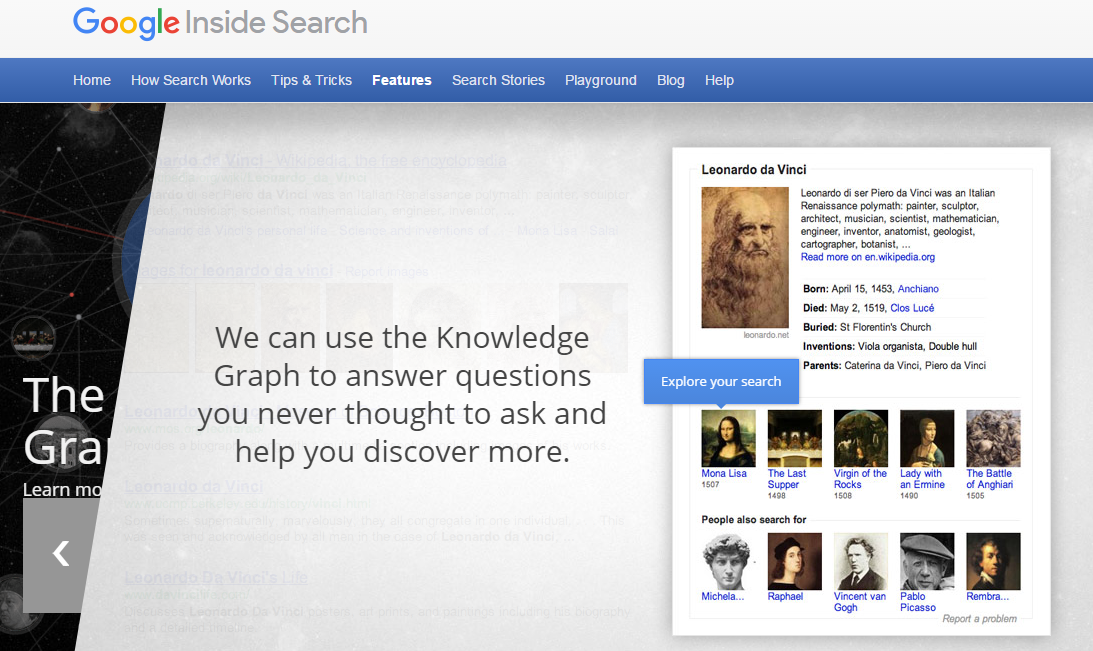The width and height of the screenshot is (1093, 651).
Task: Click Leonardo da Vinci portrait image
Action: 744,257
